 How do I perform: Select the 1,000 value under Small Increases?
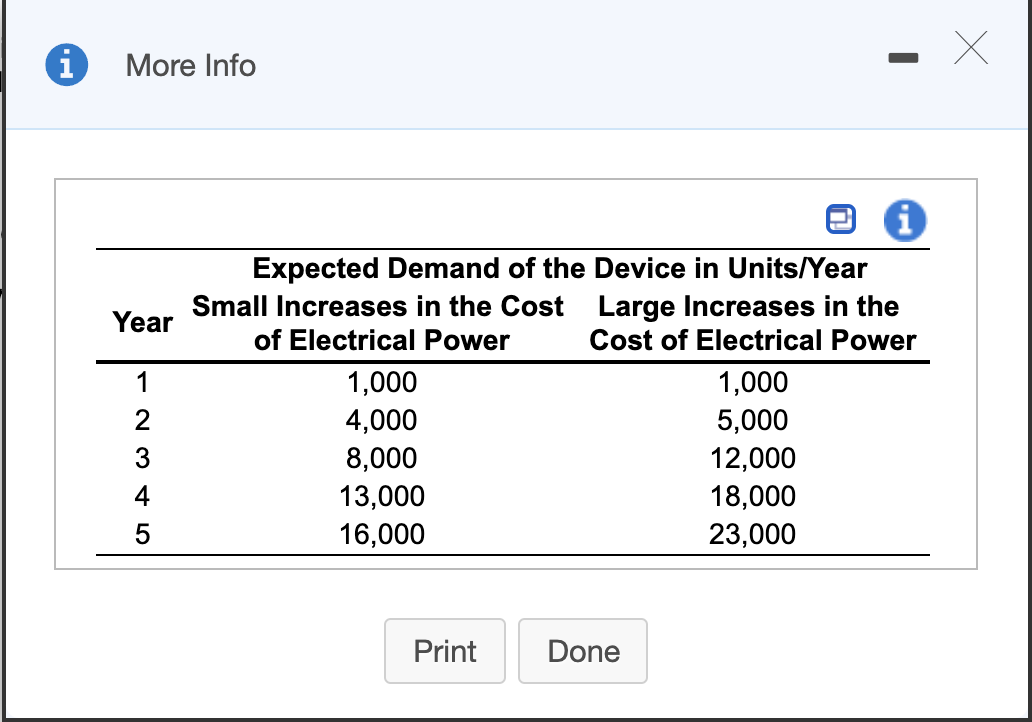(x=382, y=382)
